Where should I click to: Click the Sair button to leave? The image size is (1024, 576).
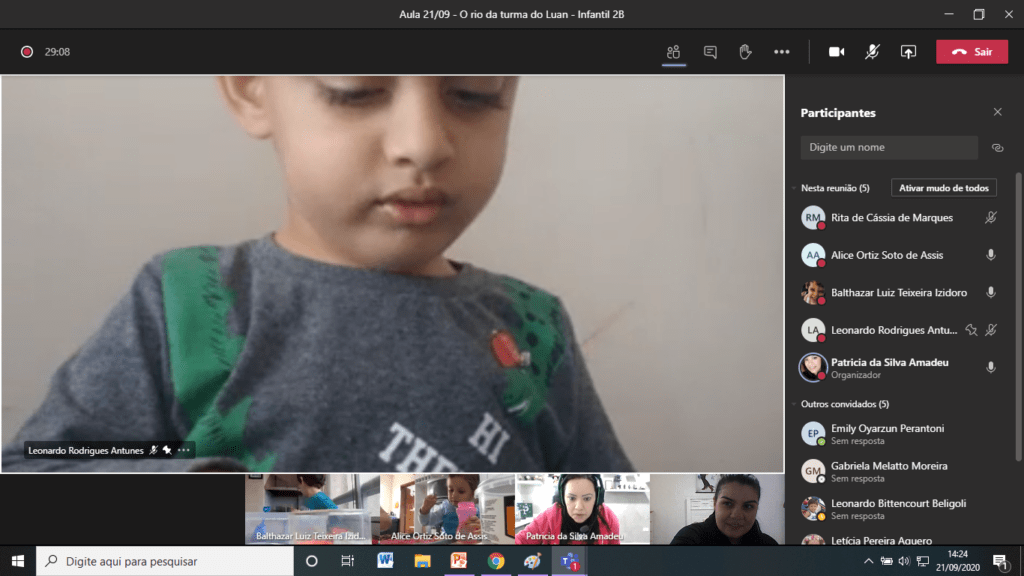click(971, 52)
